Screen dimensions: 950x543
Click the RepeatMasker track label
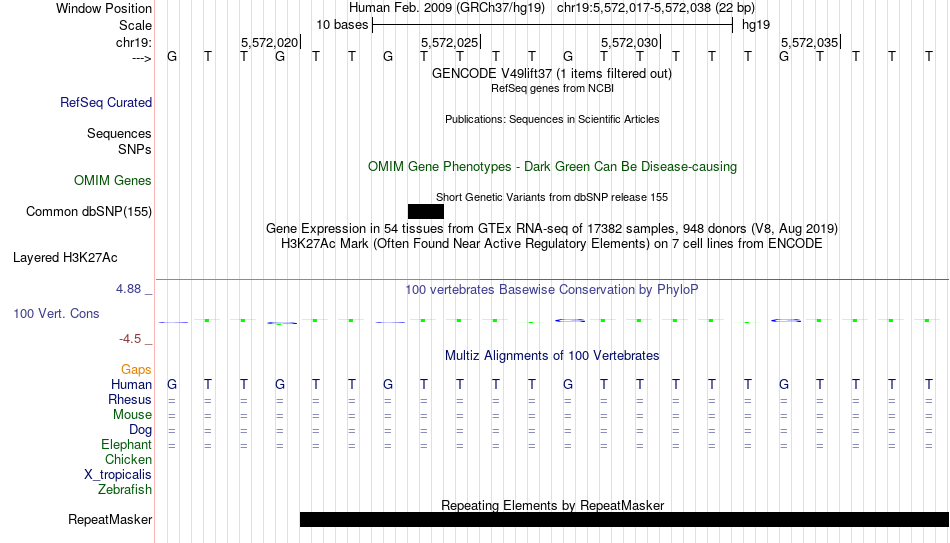[x=110, y=519]
